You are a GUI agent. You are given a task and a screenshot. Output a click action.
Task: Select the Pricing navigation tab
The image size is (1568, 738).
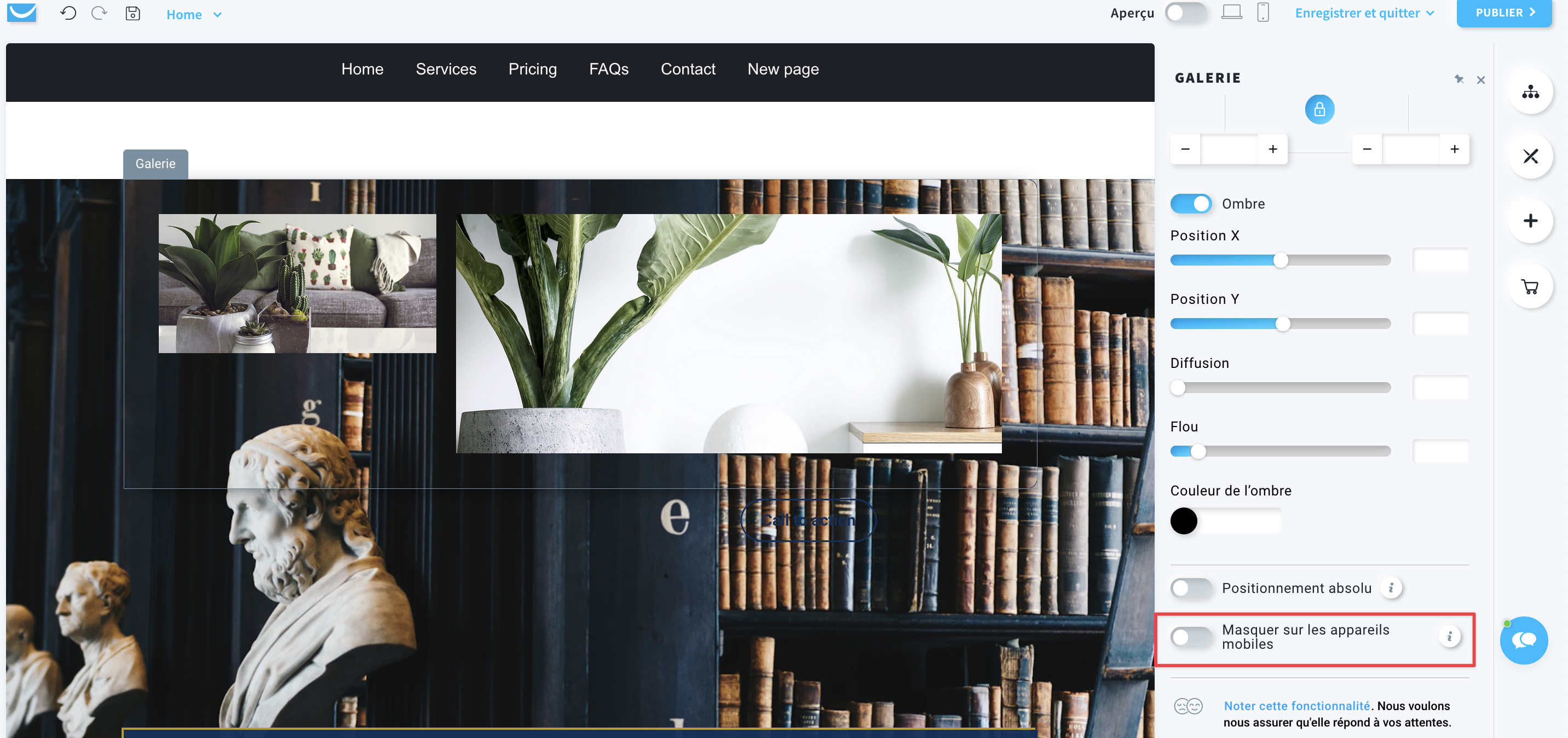(533, 68)
